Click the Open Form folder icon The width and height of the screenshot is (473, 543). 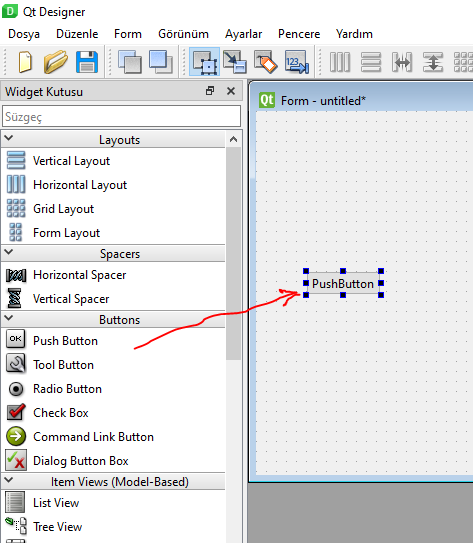(55, 62)
